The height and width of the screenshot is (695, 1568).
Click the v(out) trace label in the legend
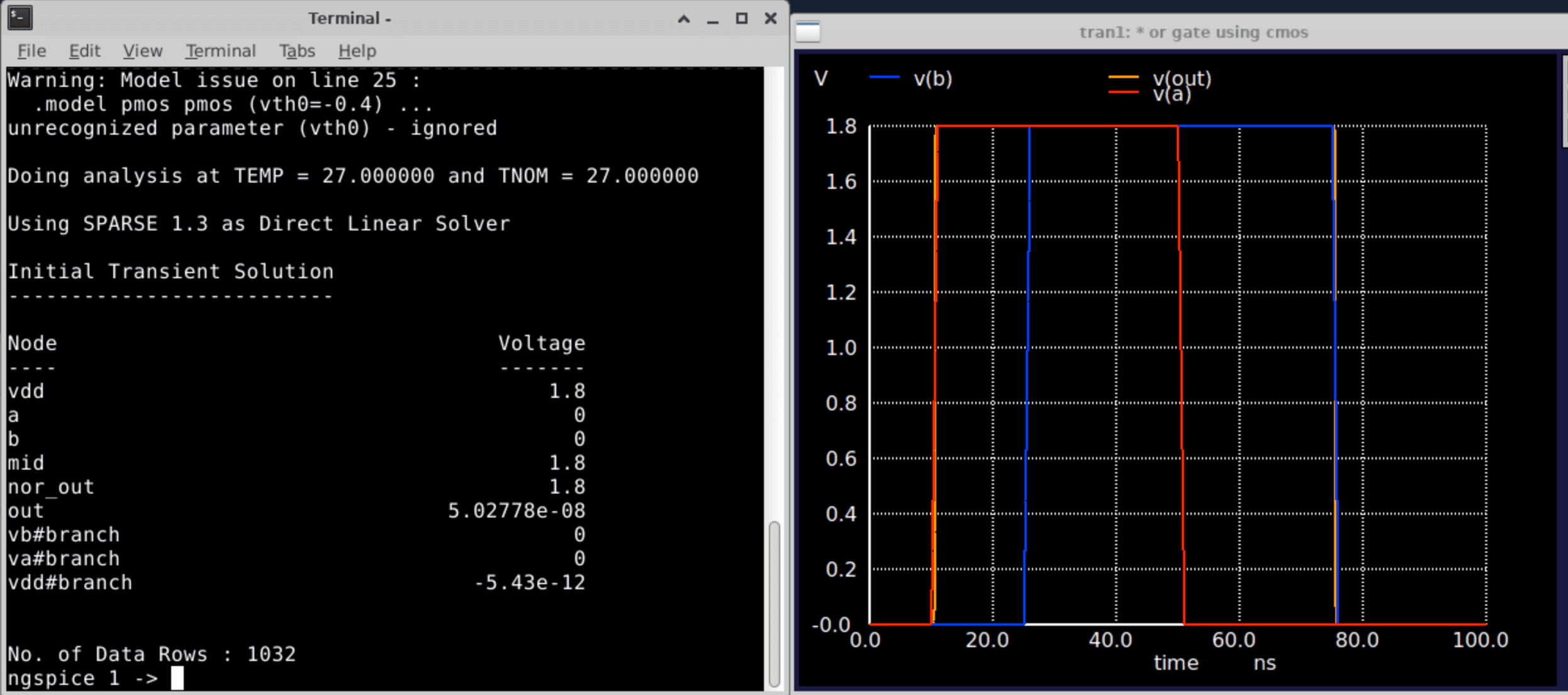pos(1181,78)
